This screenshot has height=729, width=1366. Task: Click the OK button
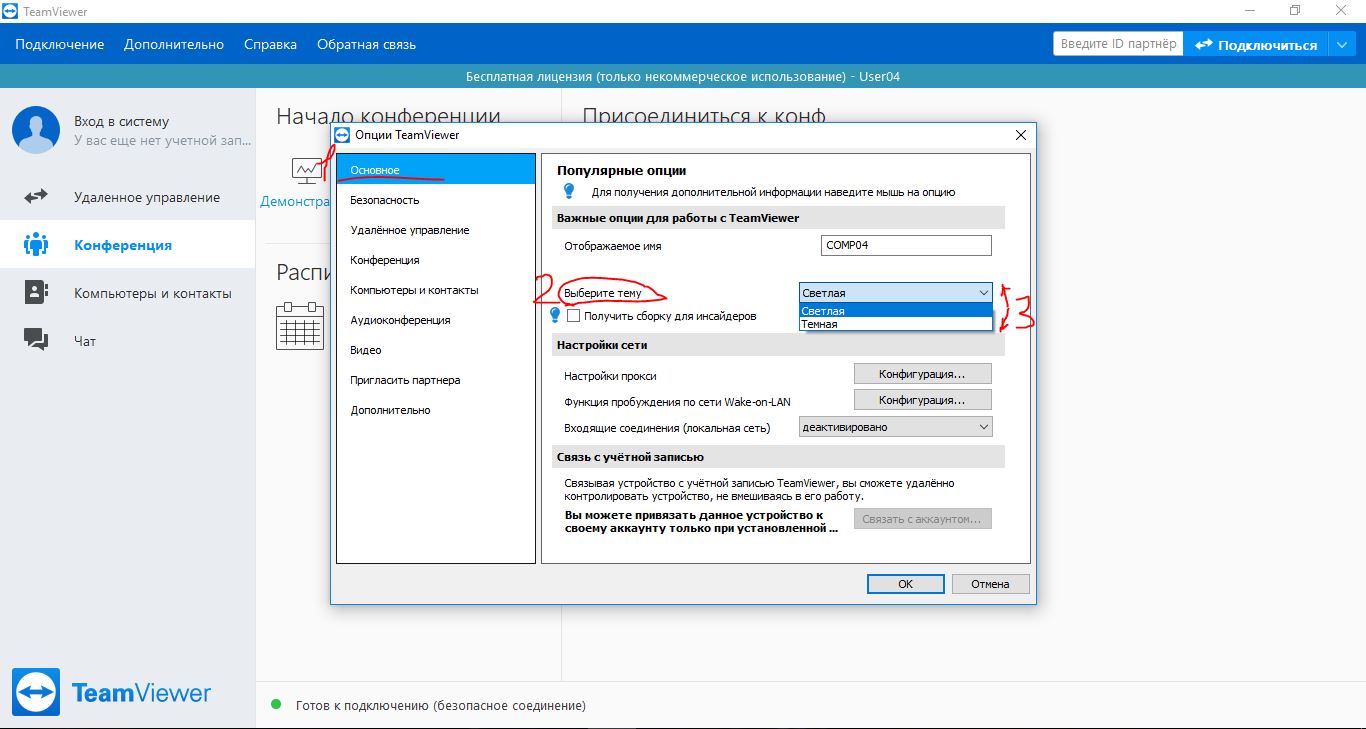point(905,584)
